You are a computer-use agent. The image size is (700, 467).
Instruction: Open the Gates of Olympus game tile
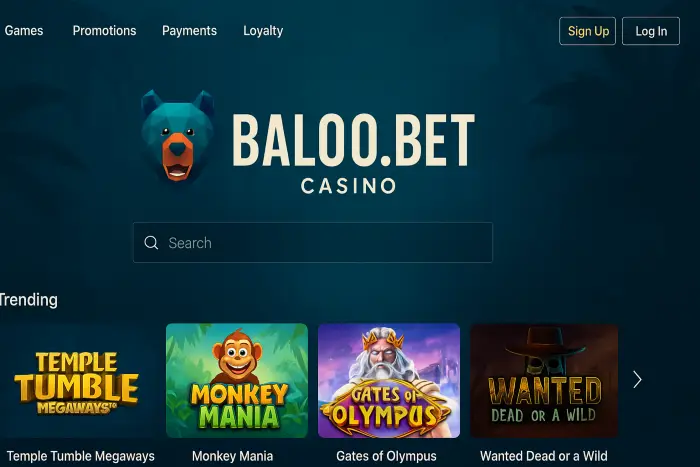coord(389,380)
